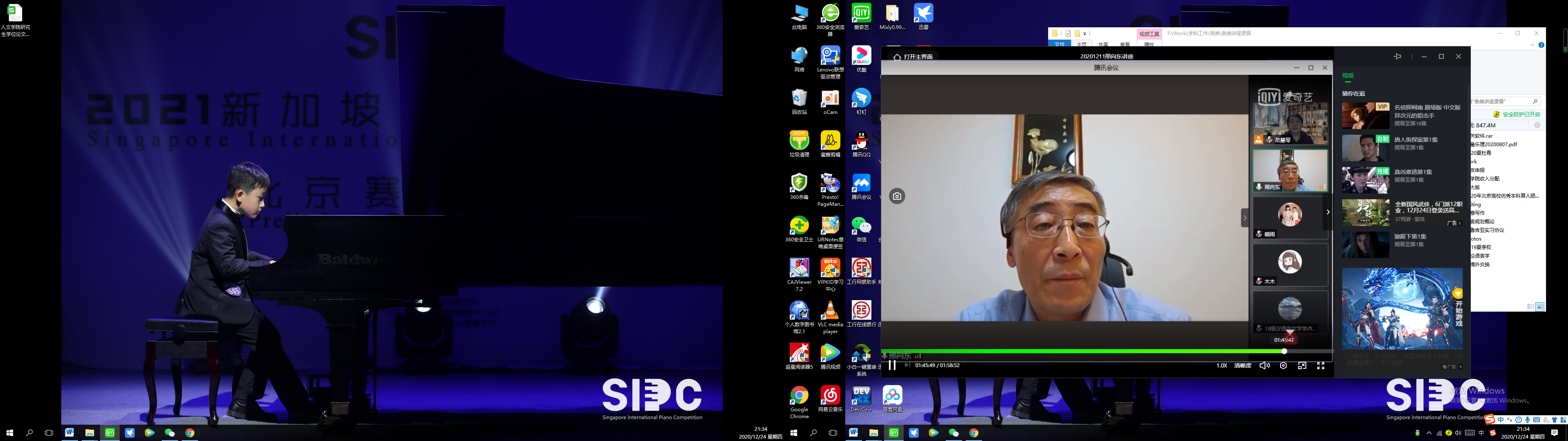Screen dimensions: 1568x441
Task: Take a video screenshot with camera icon
Action: click(897, 196)
